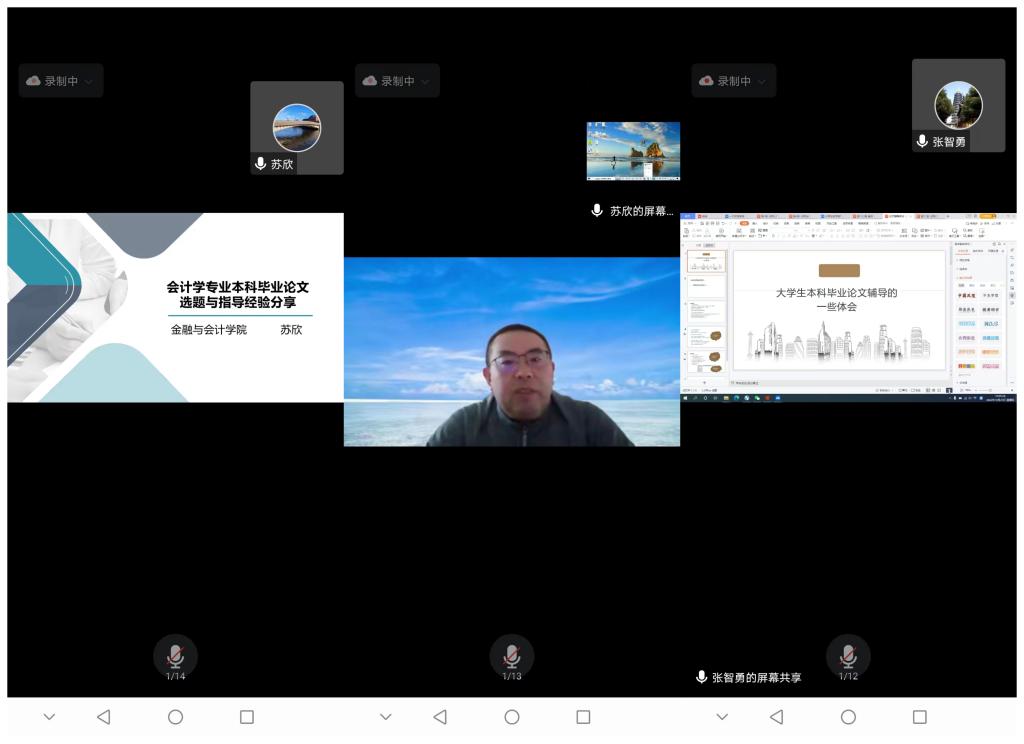Hide the navigation bar using the chevron below 1/14
Viewport: 1024px width, 744px height.
[49, 717]
